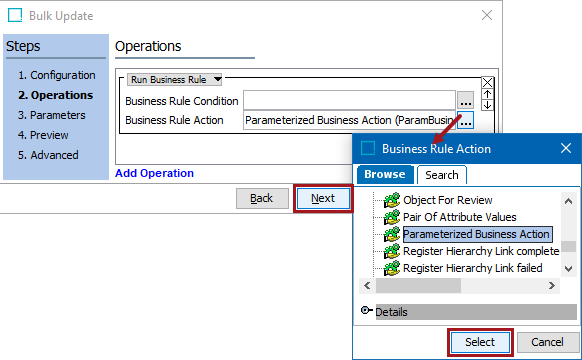This screenshot has width=582, height=360.
Task: Select Register Hierarchy Link complete row
Action: [481, 251]
